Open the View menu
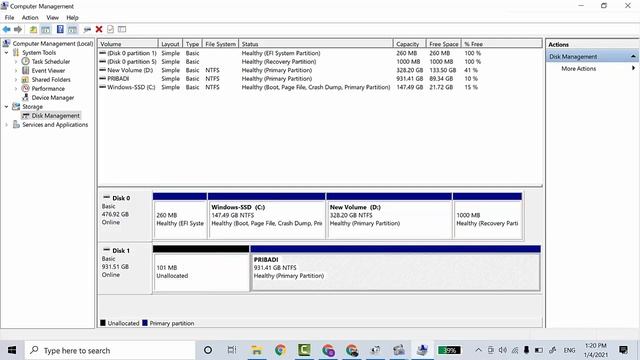640x360 pixels. pos(52,18)
